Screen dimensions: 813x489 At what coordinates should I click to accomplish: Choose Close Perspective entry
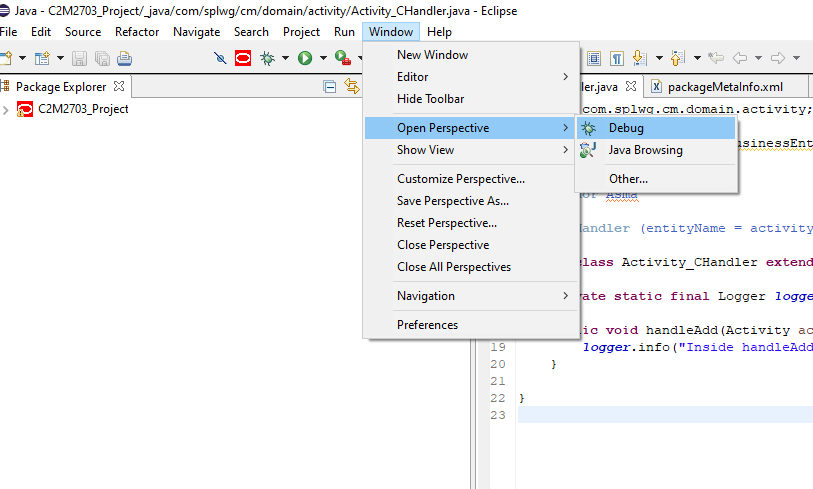click(472, 245)
